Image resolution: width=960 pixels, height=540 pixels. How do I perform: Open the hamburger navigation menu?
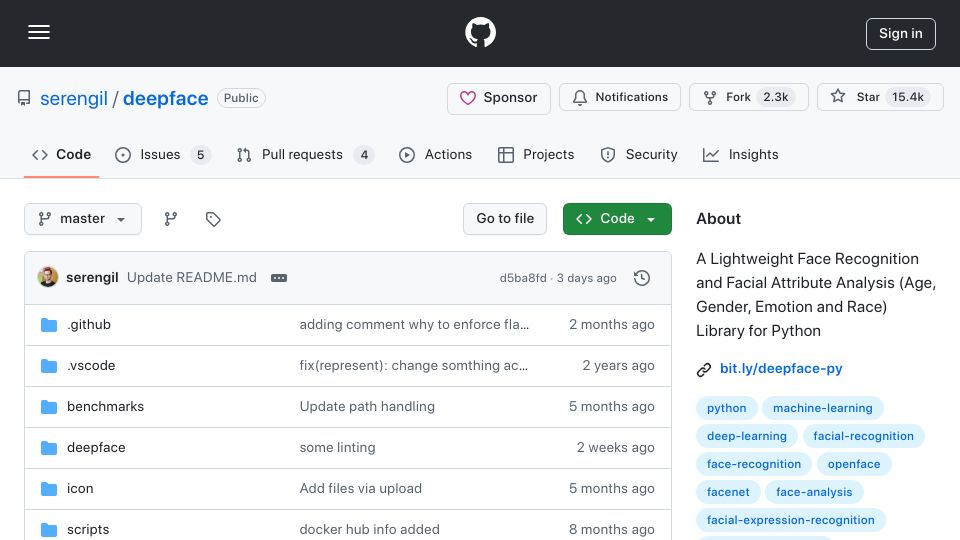click(x=39, y=32)
